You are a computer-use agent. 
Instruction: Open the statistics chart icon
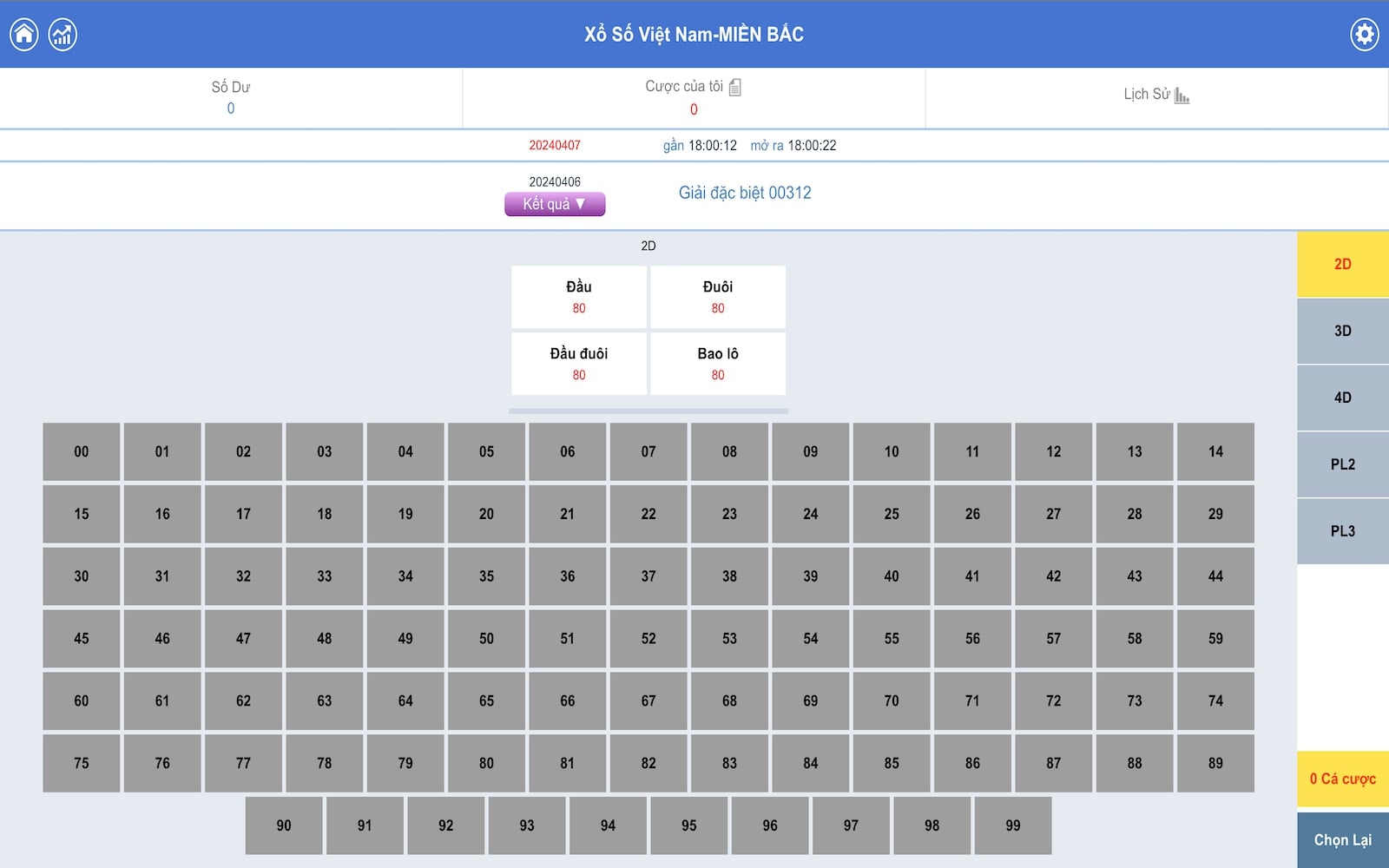click(x=63, y=35)
